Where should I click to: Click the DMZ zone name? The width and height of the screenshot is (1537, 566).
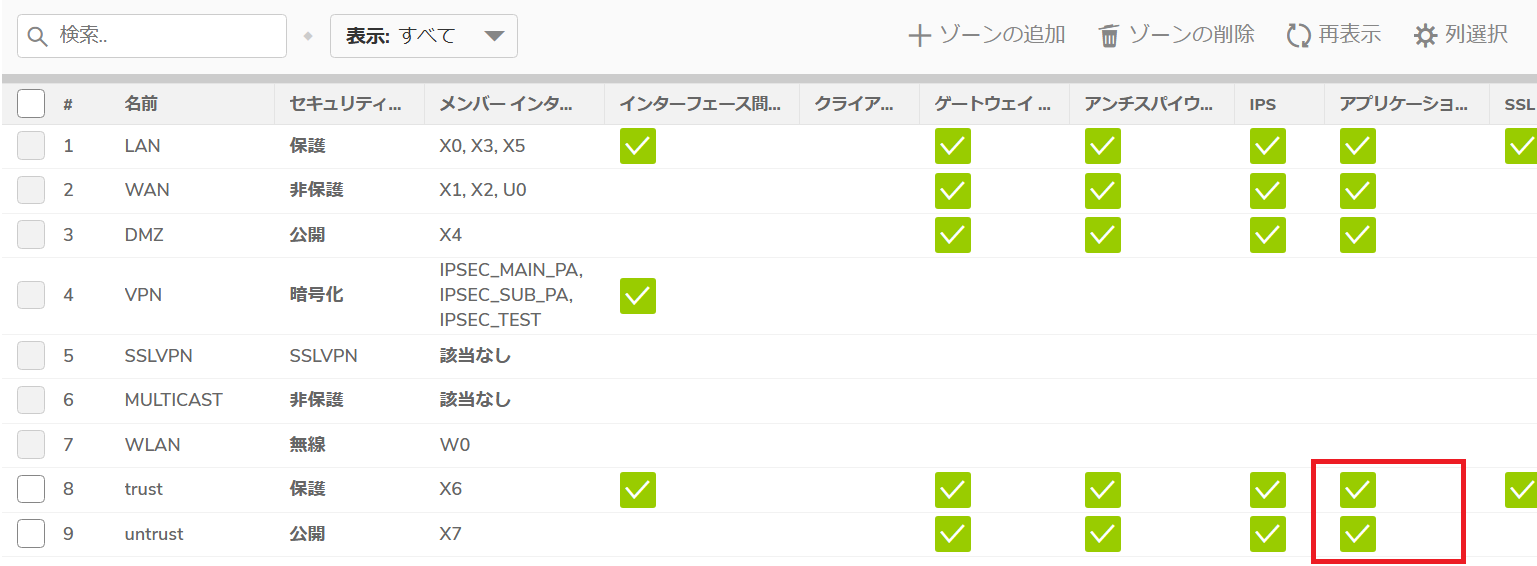[144, 235]
